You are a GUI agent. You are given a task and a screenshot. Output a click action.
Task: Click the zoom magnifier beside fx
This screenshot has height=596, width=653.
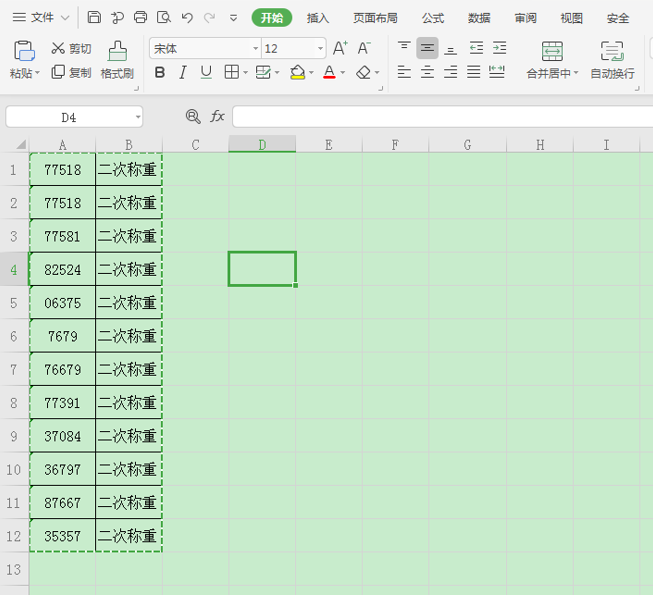click(193, 117)
